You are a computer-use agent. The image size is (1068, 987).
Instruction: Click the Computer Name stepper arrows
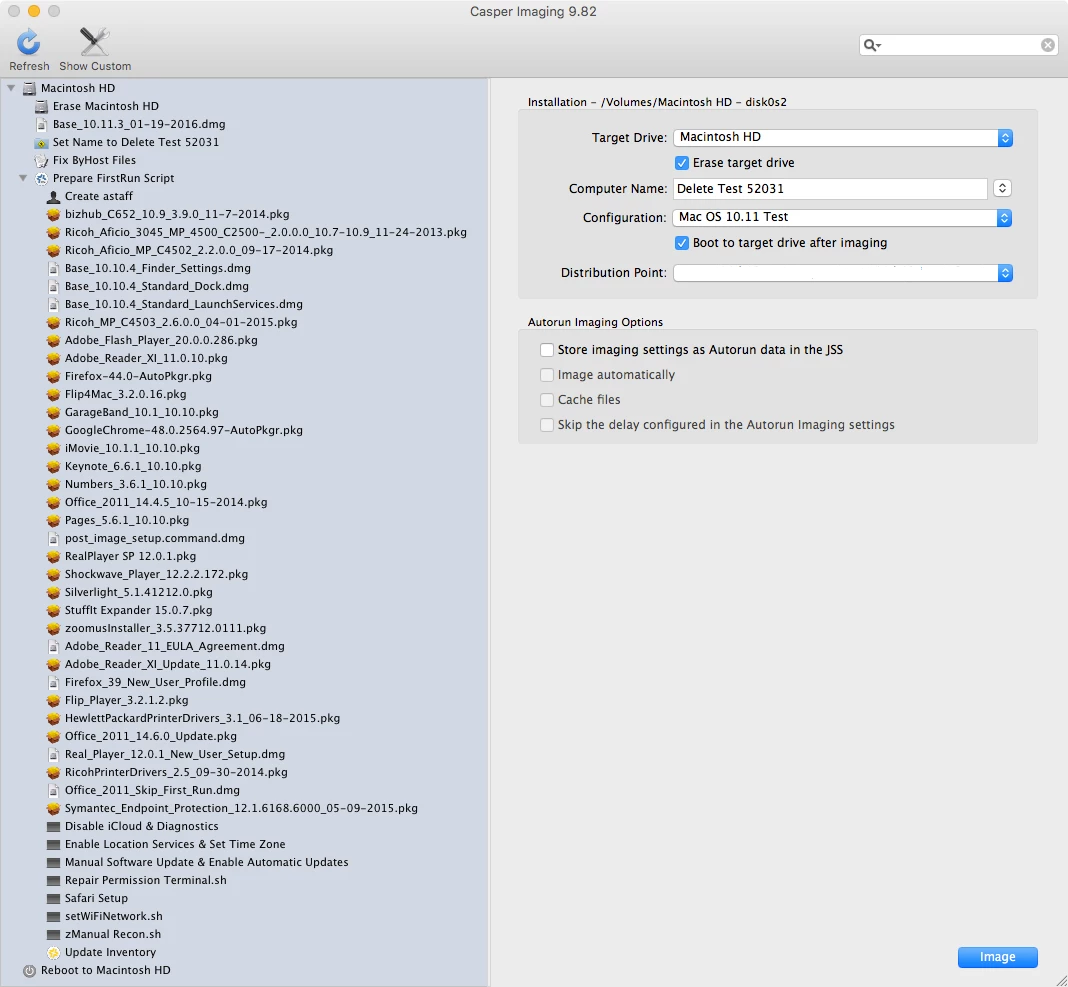click(1002, 189)
